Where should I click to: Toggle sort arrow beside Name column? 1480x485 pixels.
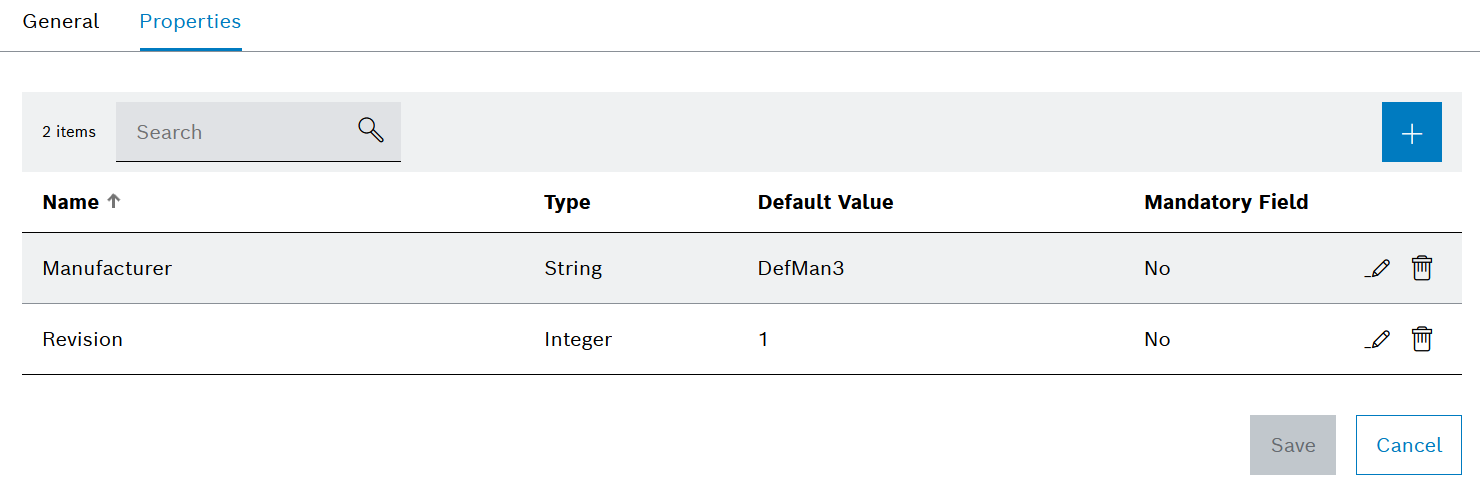click(x=114, y=201)
